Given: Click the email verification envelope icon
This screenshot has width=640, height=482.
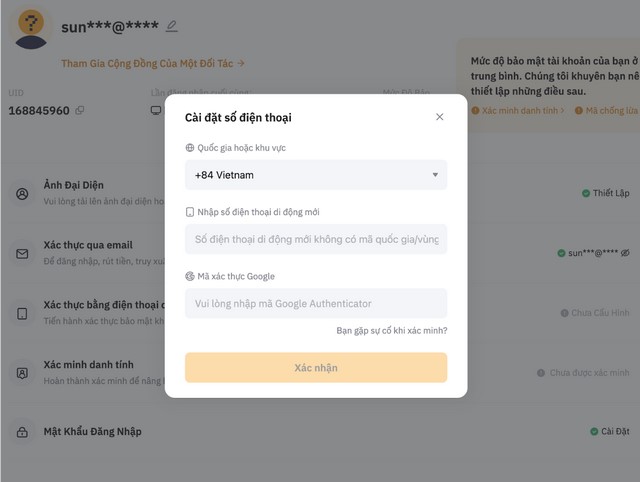Looking at the screenshot, I should [22, 254].
